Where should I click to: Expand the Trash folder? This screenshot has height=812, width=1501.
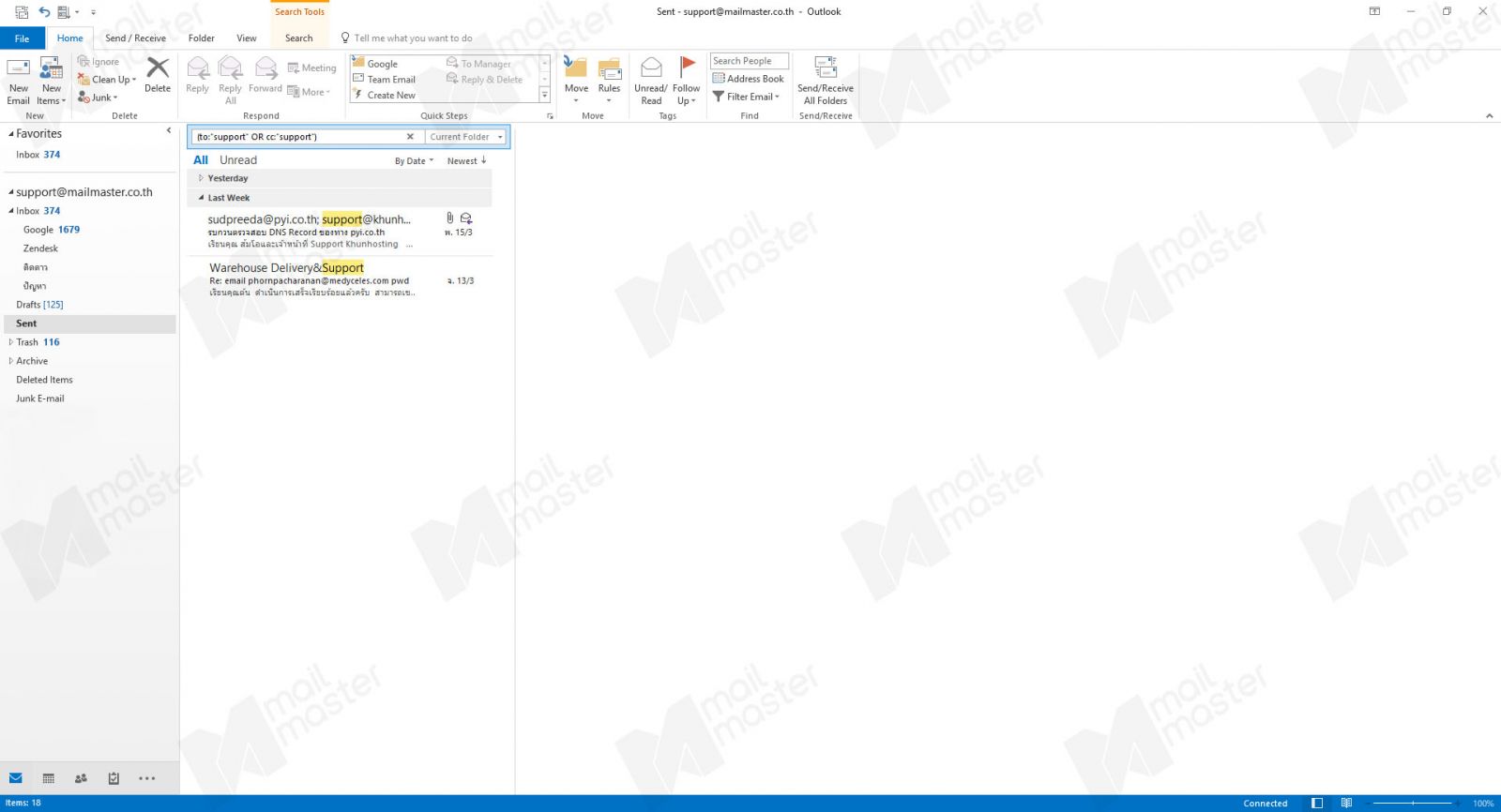tap(10, 342)
